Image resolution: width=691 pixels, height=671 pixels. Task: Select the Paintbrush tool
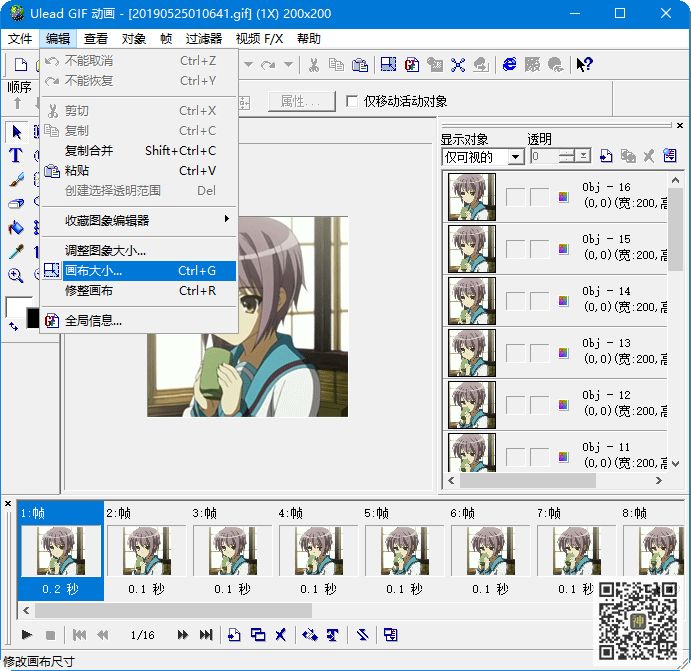[x=16, y=180]
